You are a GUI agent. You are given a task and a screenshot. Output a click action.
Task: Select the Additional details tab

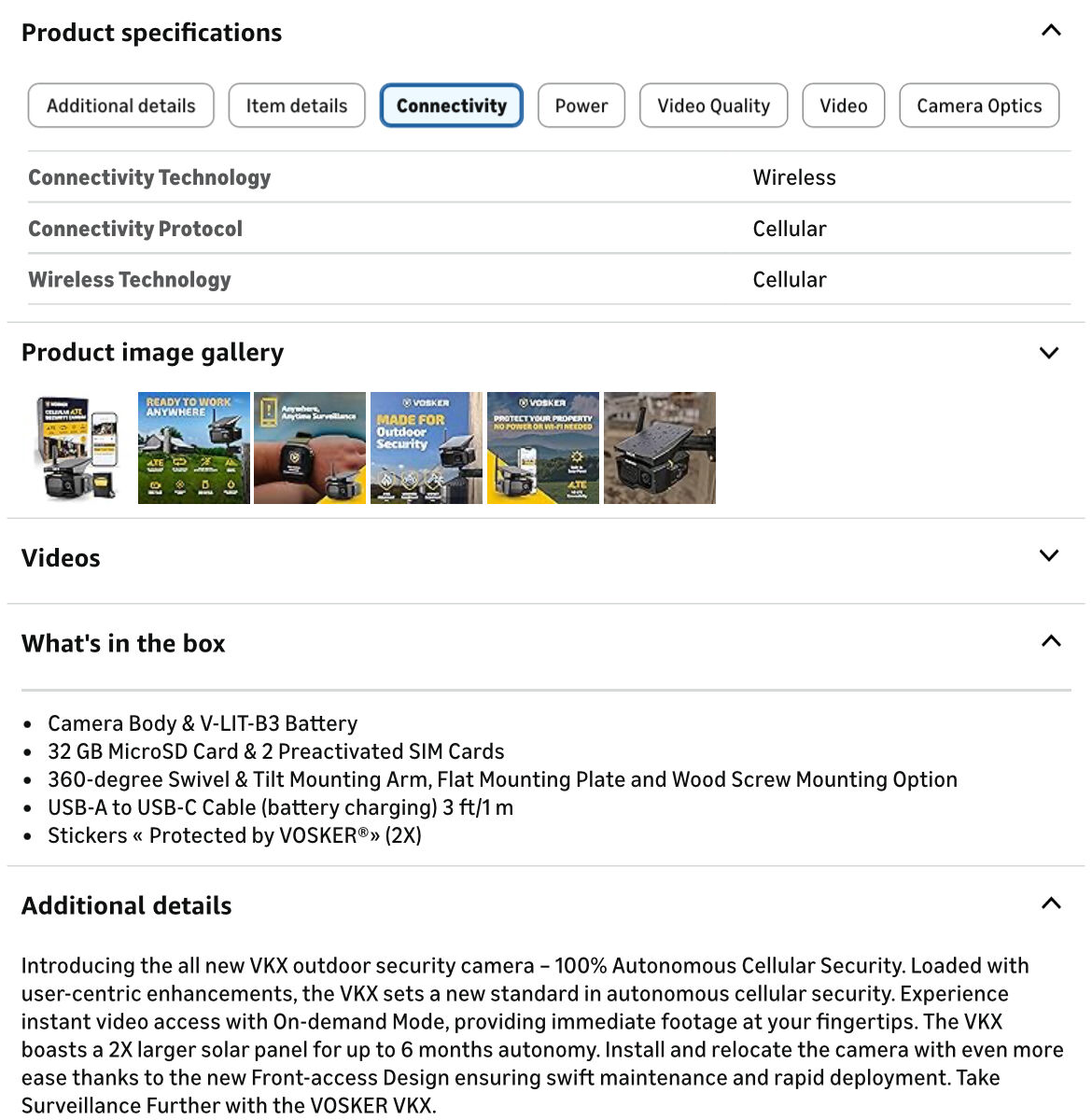coord(121,105)
